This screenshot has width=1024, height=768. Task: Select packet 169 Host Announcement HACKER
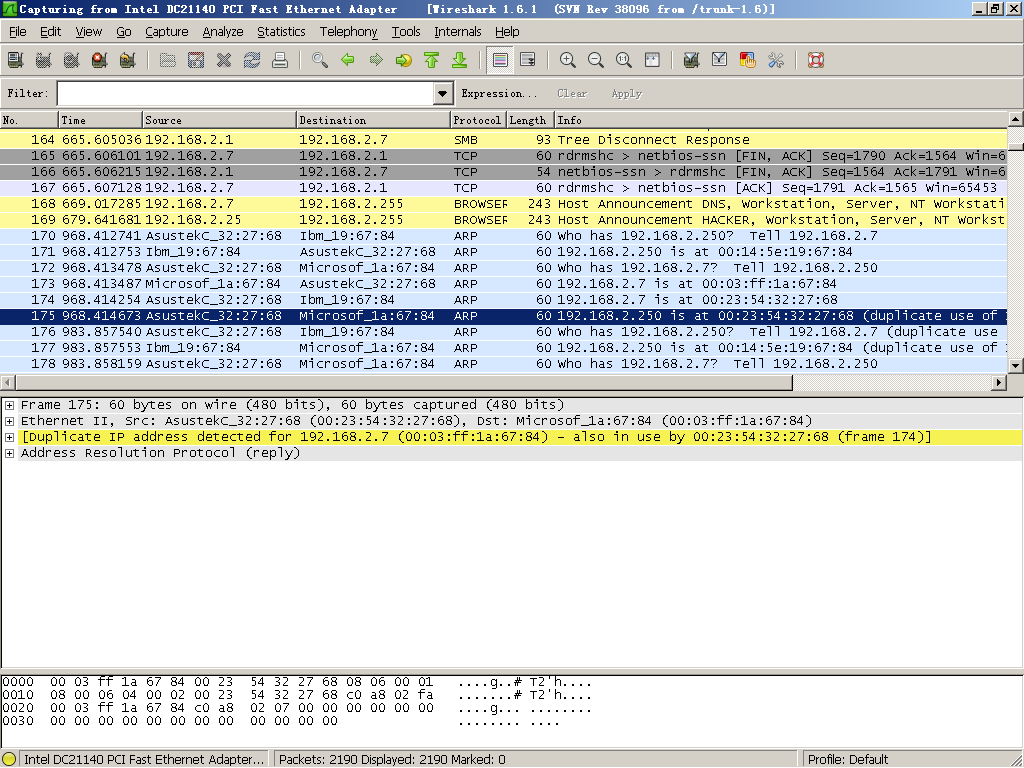click(x=504, y=220)
